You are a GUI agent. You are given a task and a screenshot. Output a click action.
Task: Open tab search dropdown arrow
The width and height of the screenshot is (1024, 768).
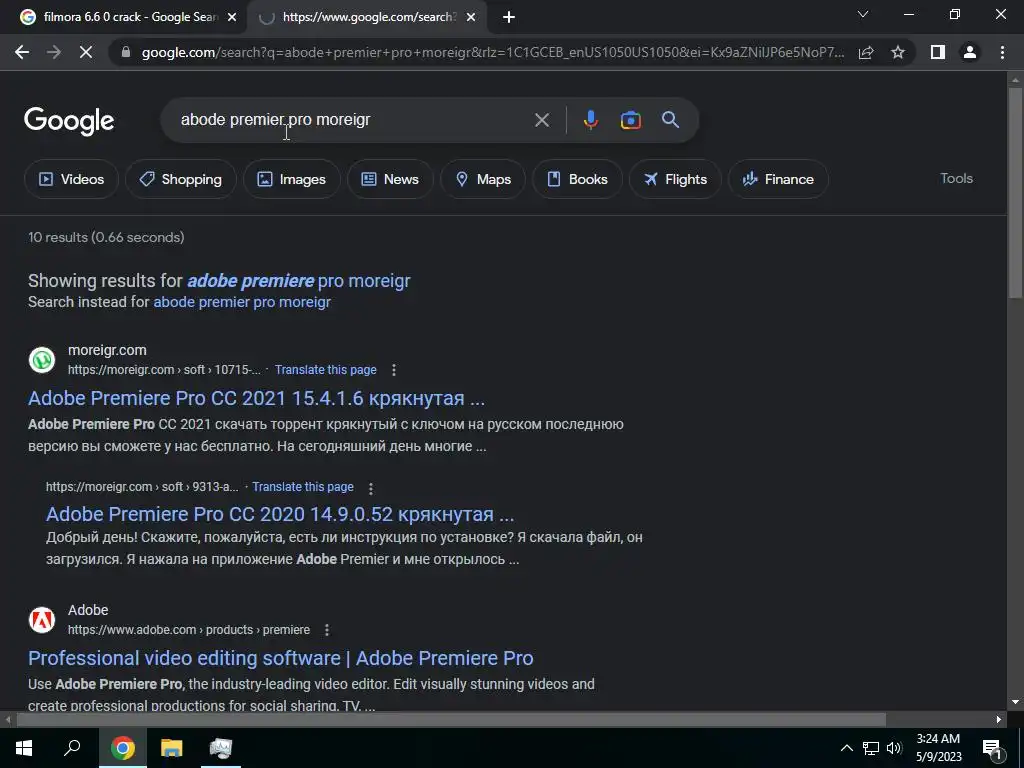pyautogui.click(x=863, y=14)
